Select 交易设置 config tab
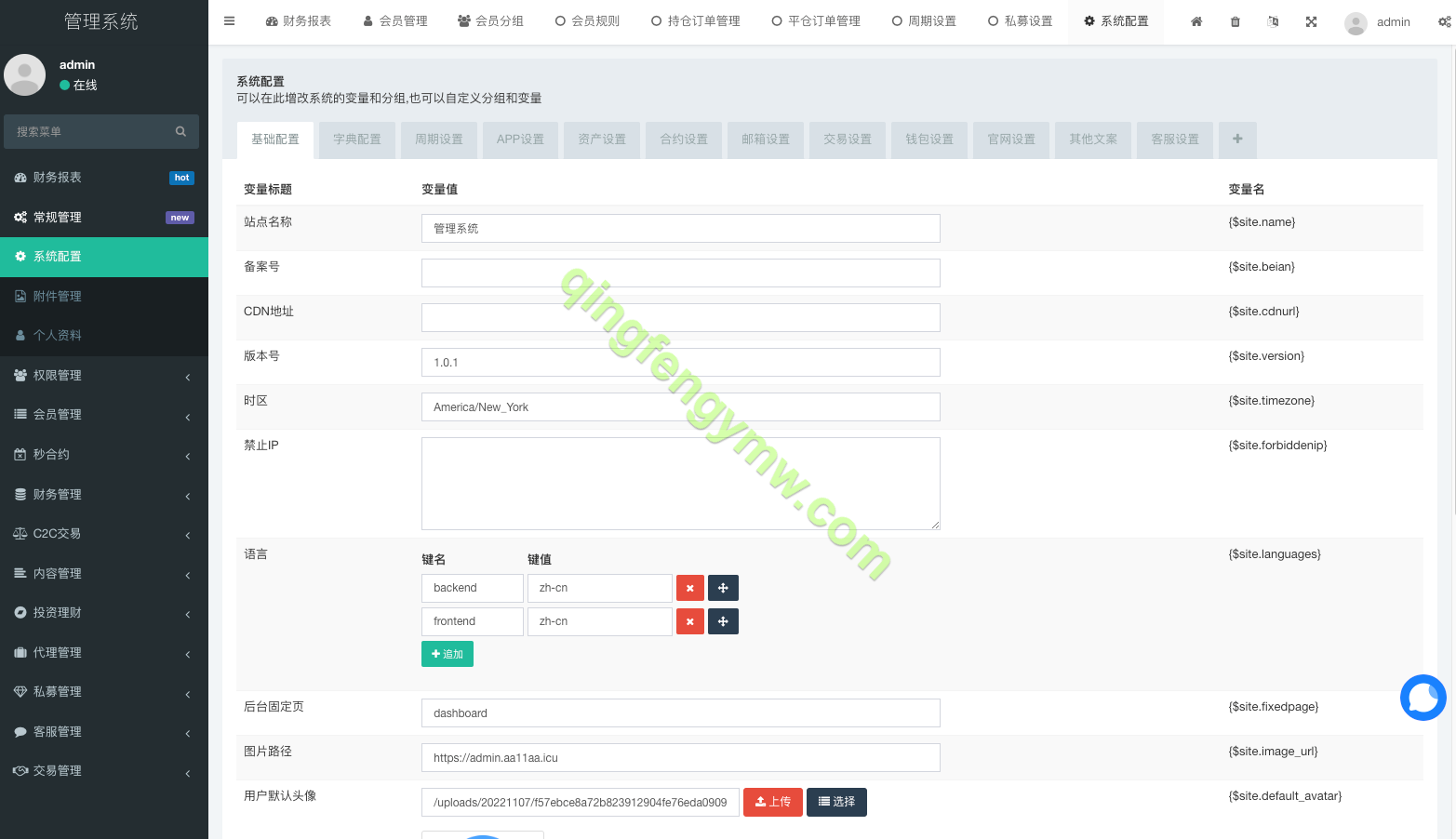The image size is (1456, 839). coord(848,140)
